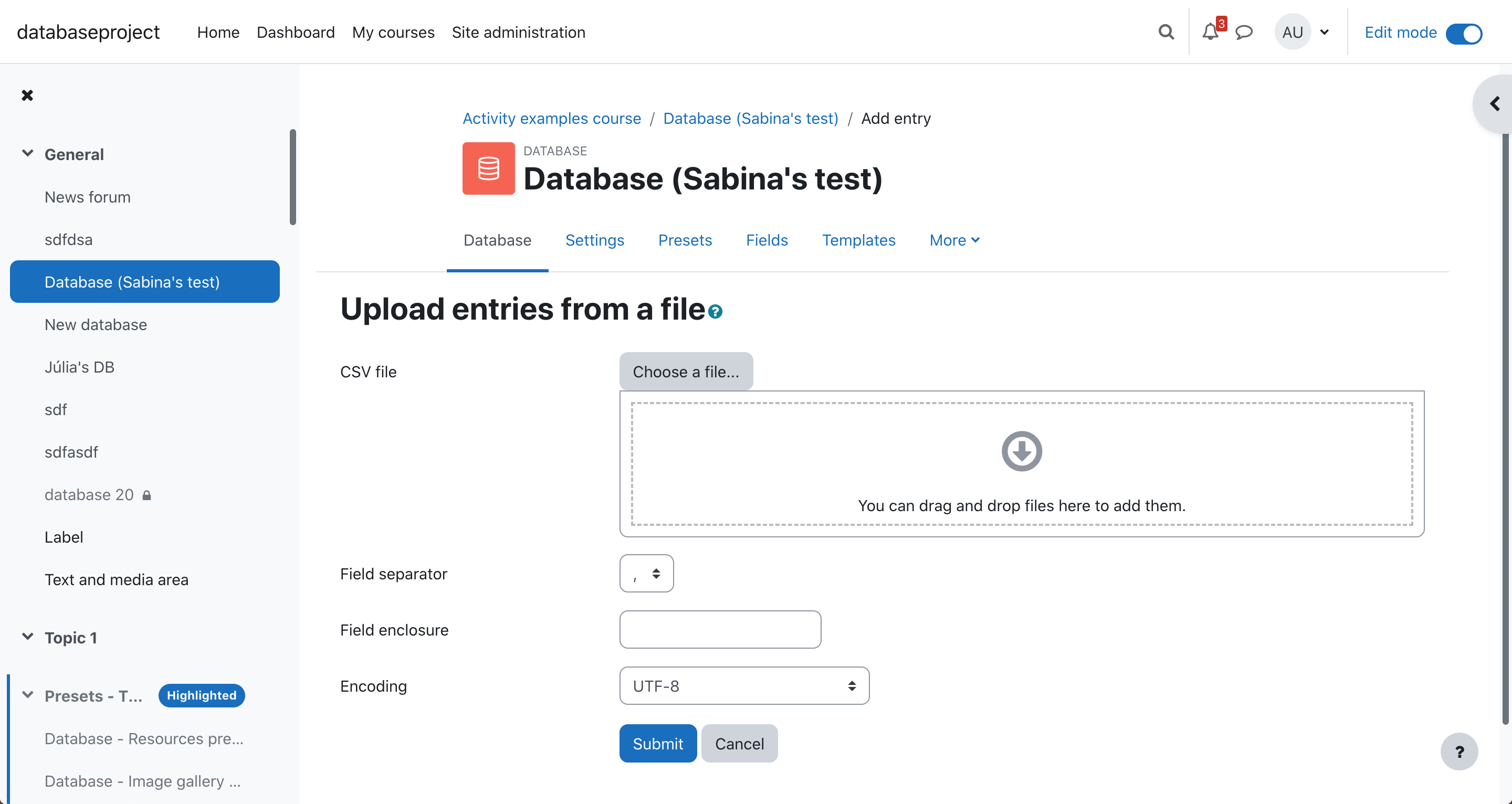This screenshot has width=1512, height=804.
Task: Open My courses in top navigation
Action: [x=393, y=33]
